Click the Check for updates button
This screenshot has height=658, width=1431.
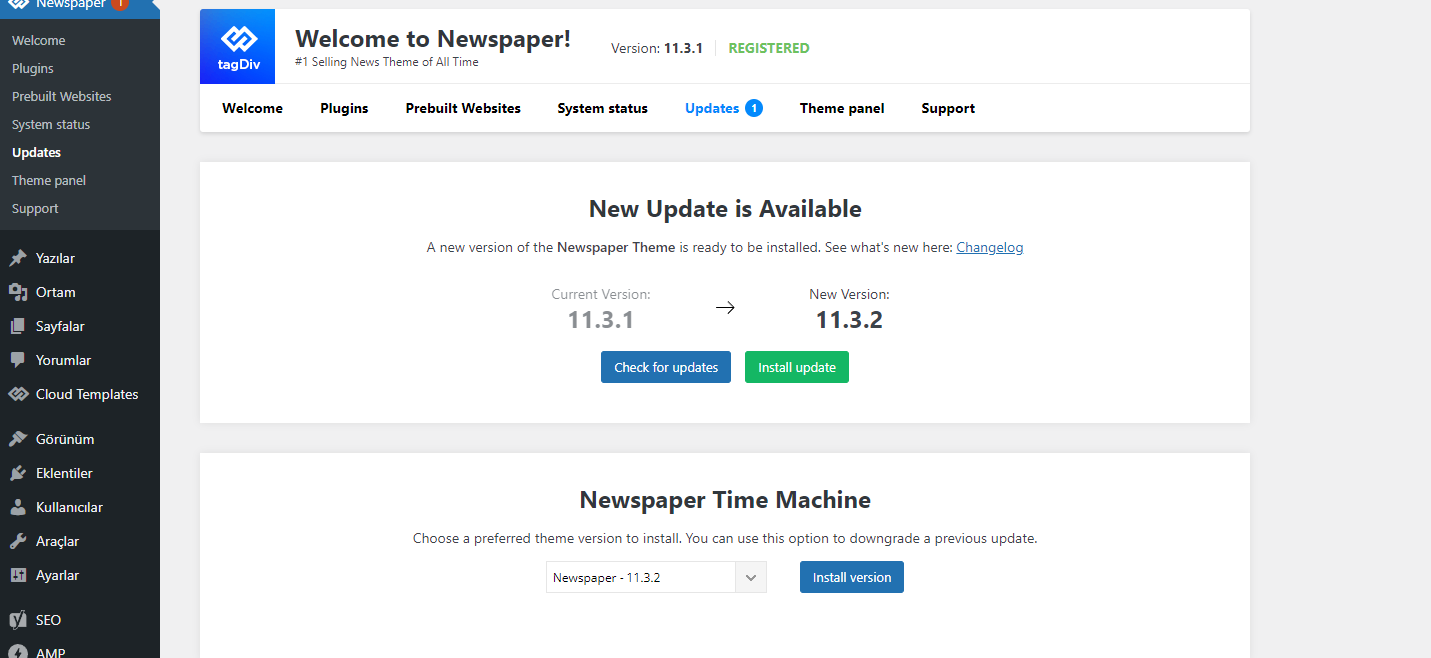666,367
